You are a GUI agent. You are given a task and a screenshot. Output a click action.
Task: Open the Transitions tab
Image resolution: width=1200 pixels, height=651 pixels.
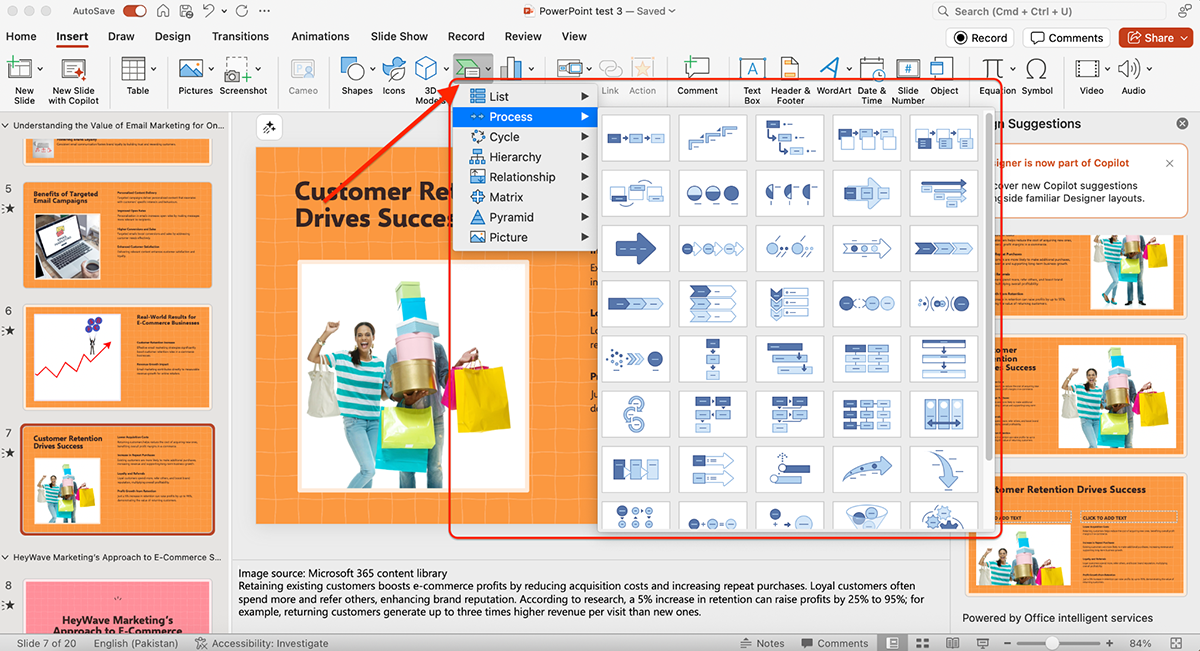pyautogui.click(x=240, y=37)
